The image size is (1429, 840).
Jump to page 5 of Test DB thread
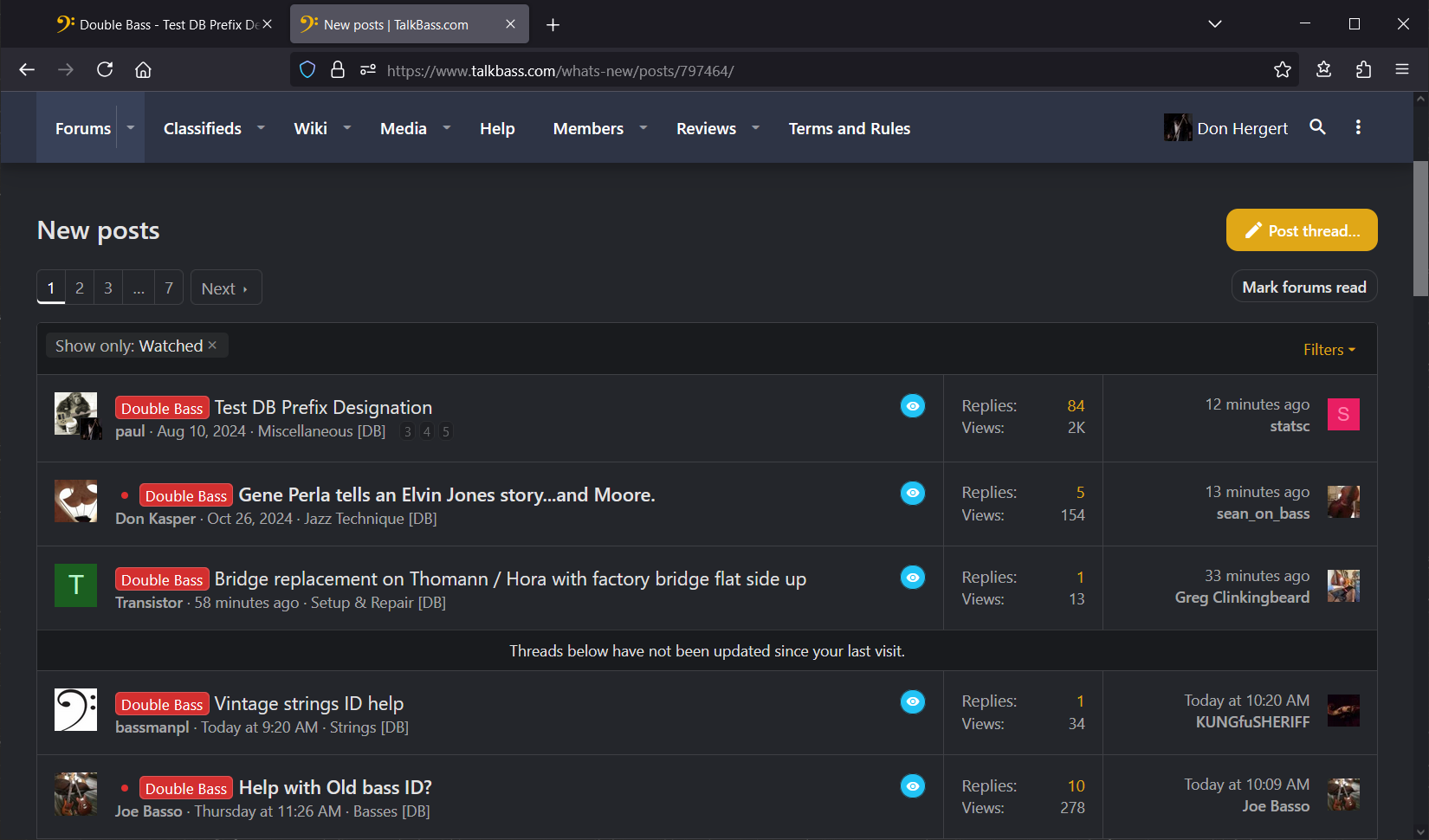click(446, 431)
